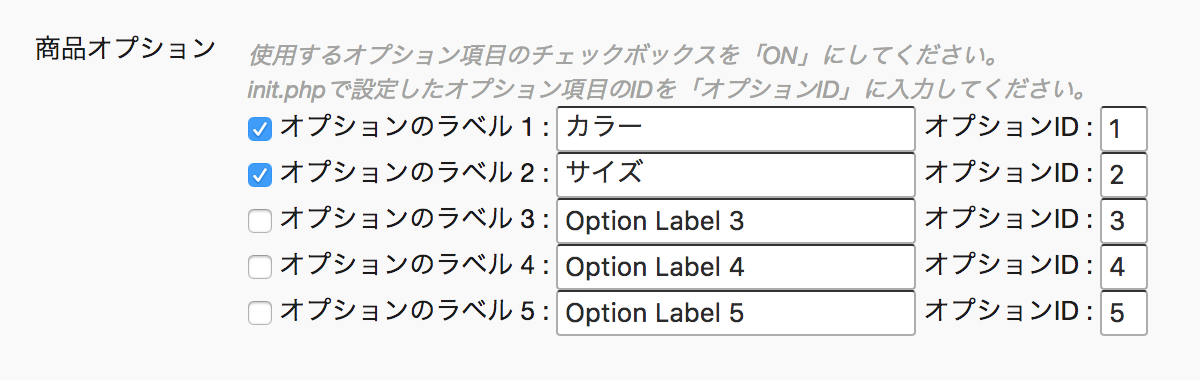This screenshot has width=1200, height=380.
Task: Focus the Option Label 3 text field
Action: point(736,221)
